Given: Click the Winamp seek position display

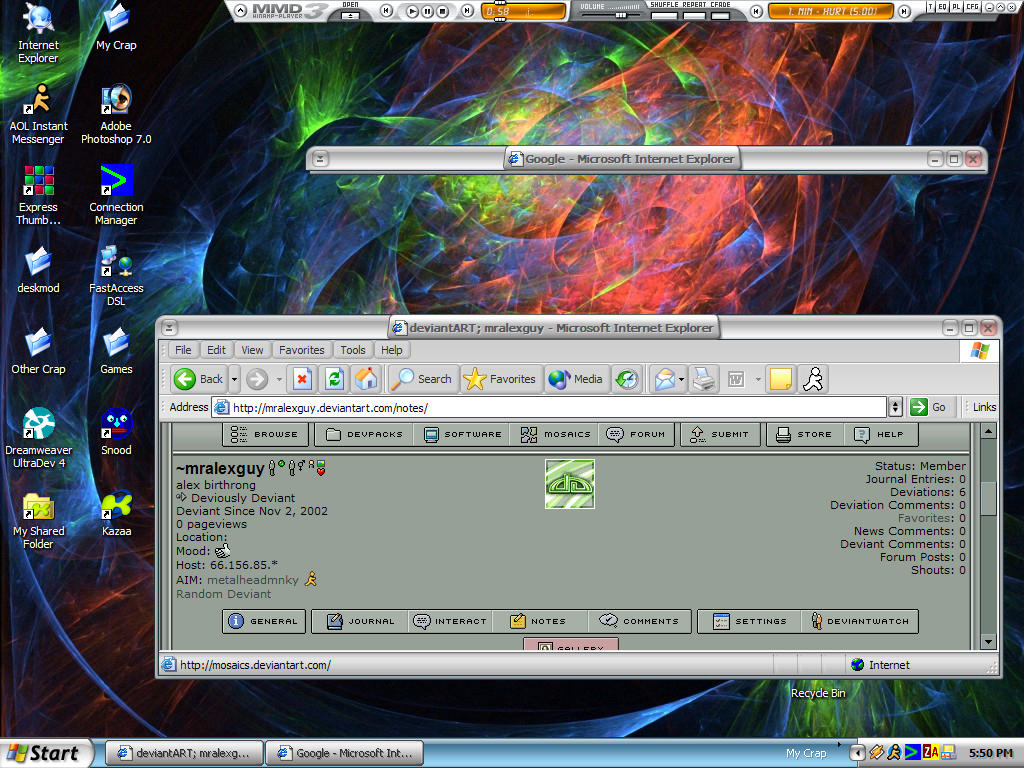Looking at the screenshot, I should tap(524, 11).
